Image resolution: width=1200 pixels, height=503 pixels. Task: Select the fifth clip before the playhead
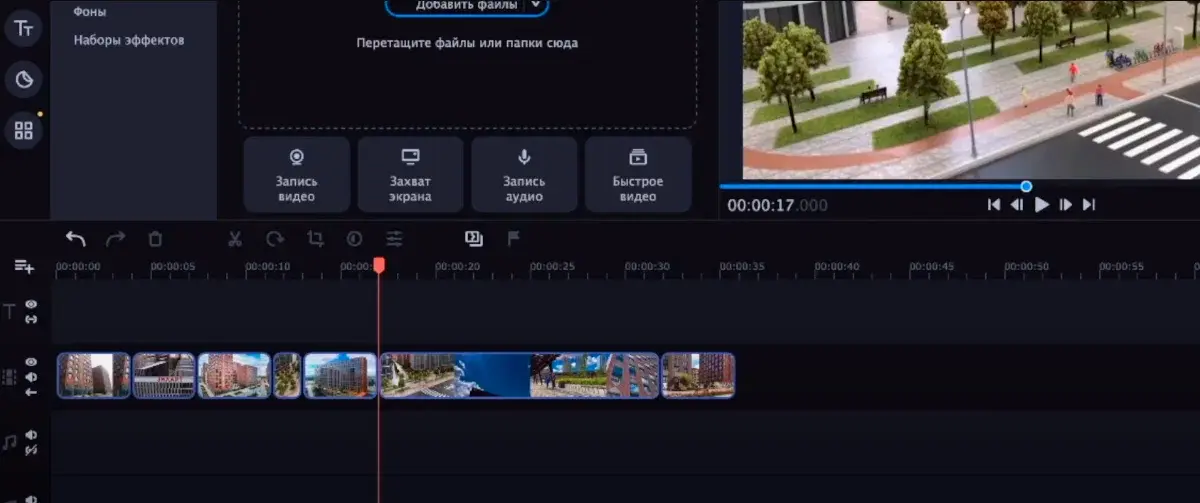point(340,375)
